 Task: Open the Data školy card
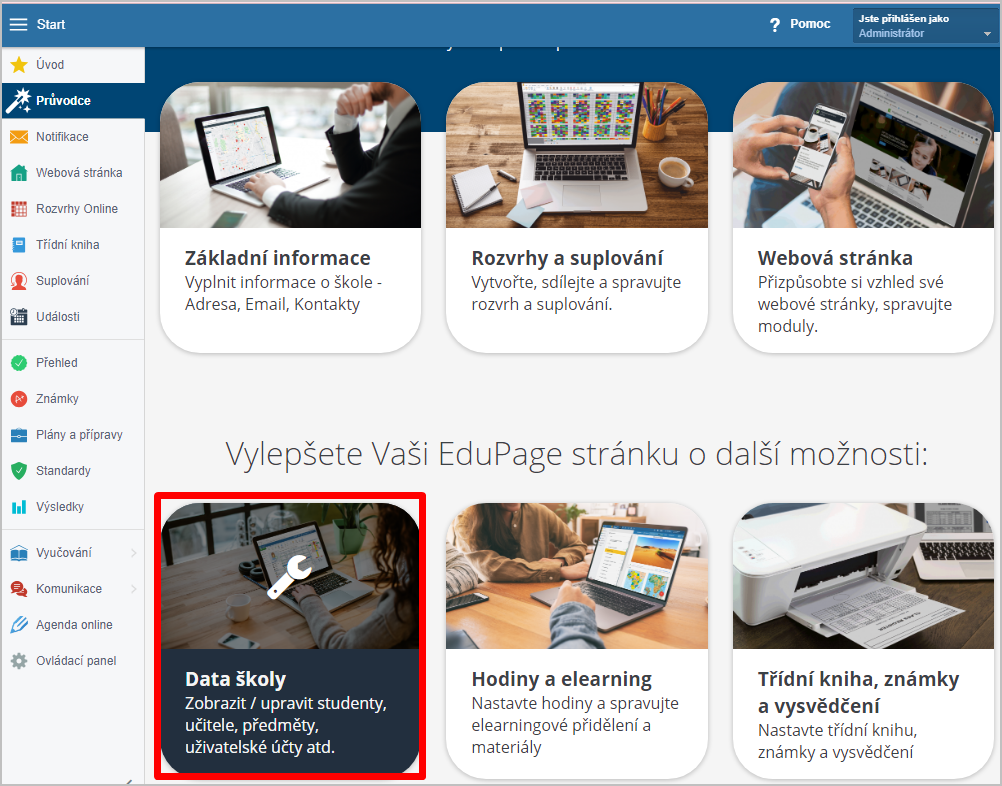pyautogui.click(x=290, y=638)
